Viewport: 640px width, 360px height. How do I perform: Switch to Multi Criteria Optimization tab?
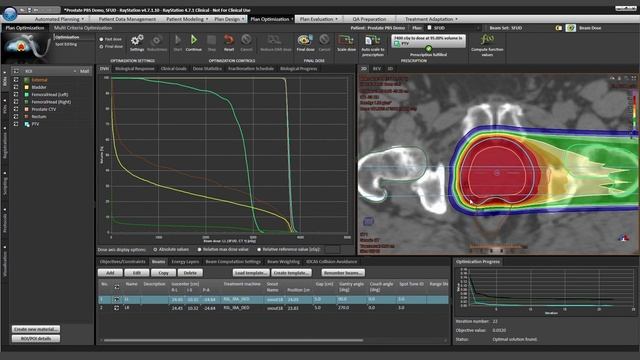click(83, 28)
